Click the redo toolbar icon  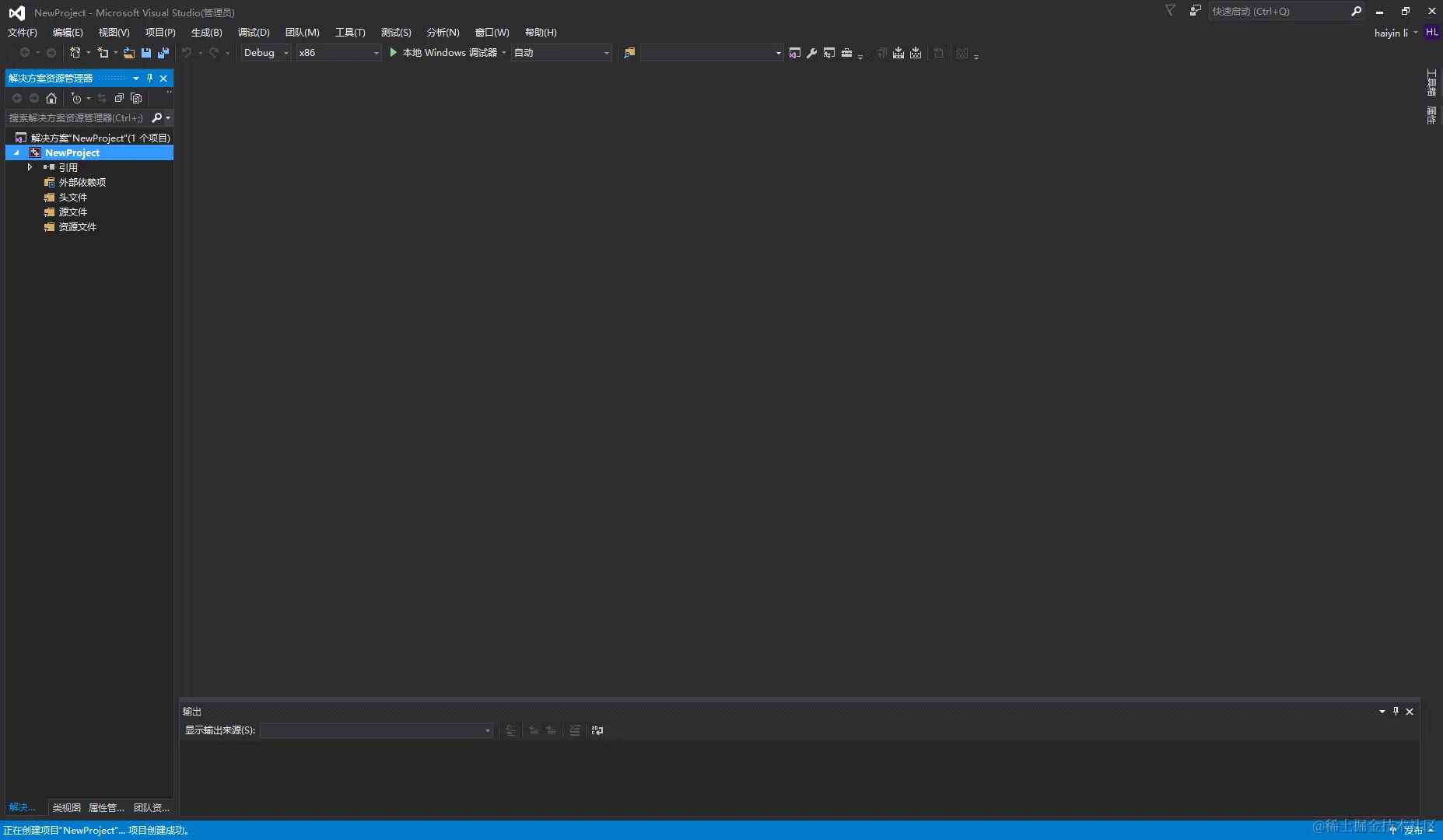coord(214,53)
